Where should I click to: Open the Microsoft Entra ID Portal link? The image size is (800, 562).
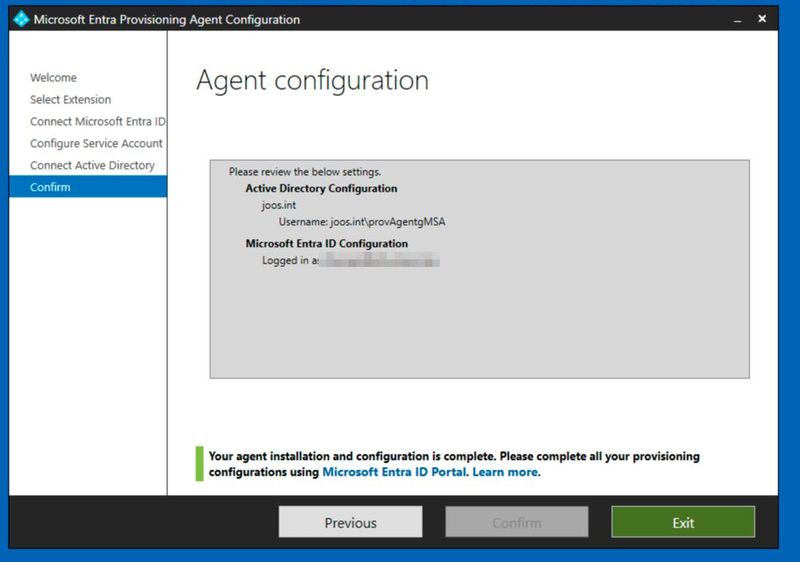[394, 472]
